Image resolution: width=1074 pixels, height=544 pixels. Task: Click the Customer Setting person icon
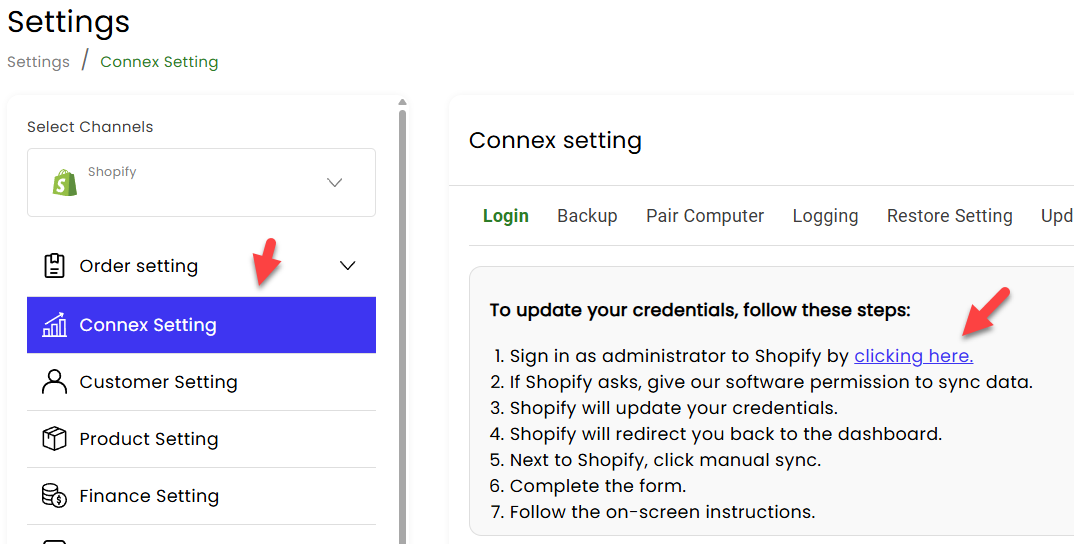54,382
